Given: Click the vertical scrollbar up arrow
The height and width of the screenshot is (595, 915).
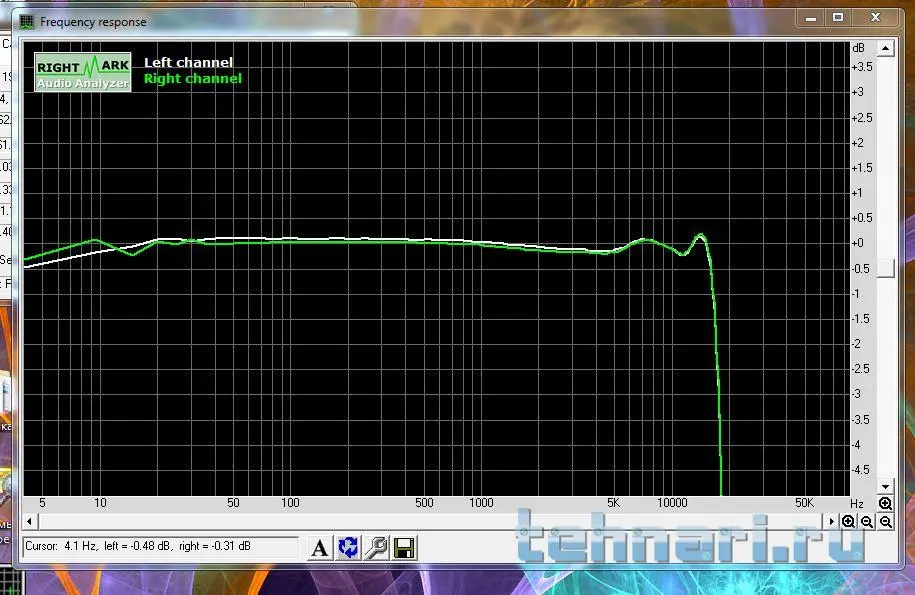Looking at the screenshot, I should pyautogui.click(x=886, y=48).
